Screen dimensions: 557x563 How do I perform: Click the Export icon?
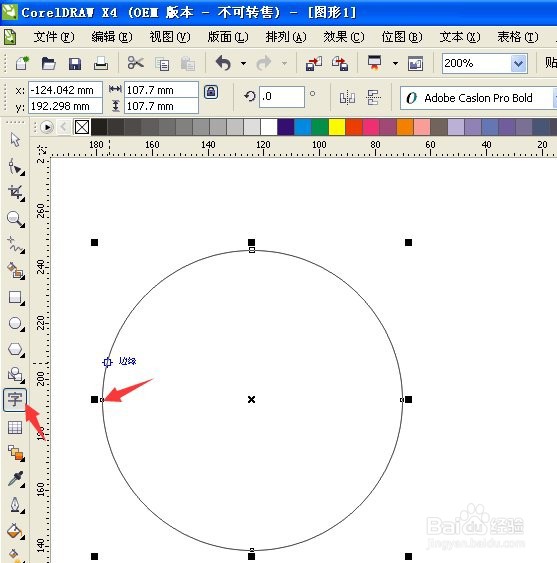(x=340, y=64)
